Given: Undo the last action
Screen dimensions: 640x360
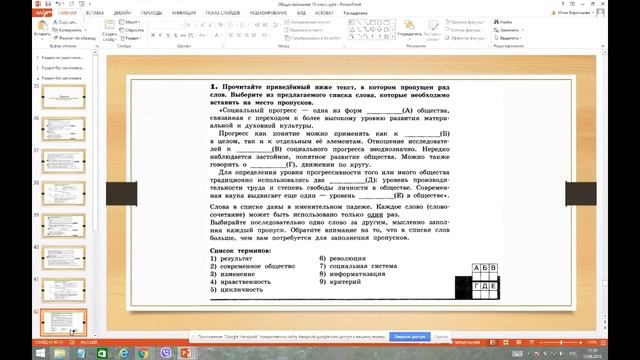Looking at the screenshot, I should pyautogui.click(x=58, y=4).
